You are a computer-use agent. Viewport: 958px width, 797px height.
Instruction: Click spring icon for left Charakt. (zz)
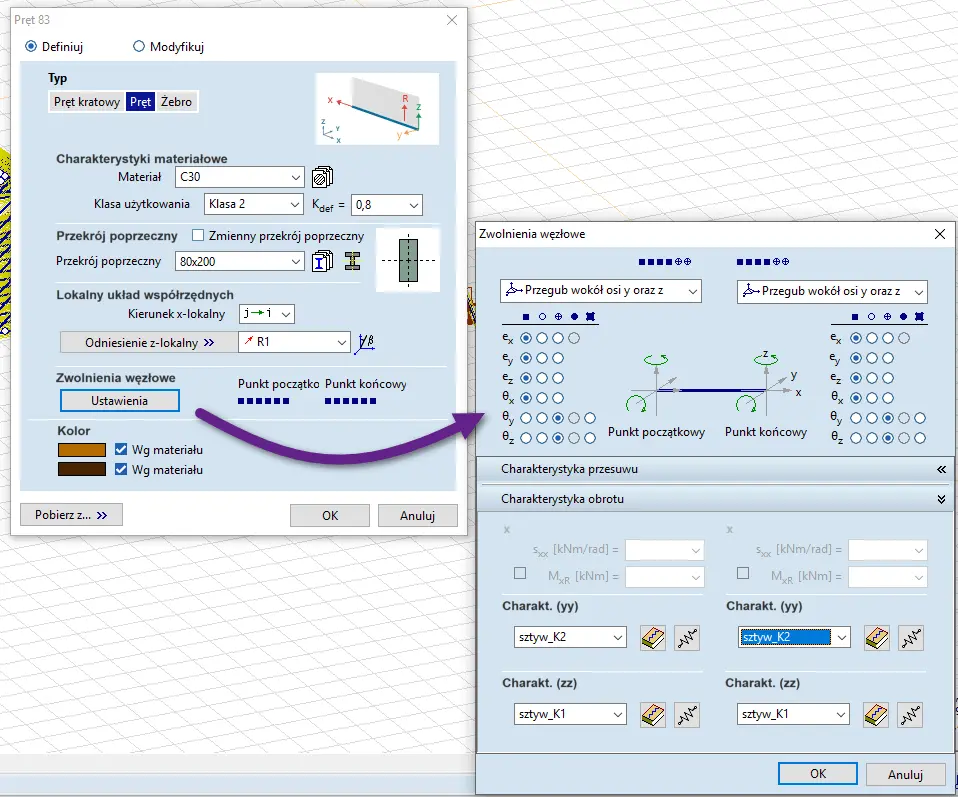686,713
